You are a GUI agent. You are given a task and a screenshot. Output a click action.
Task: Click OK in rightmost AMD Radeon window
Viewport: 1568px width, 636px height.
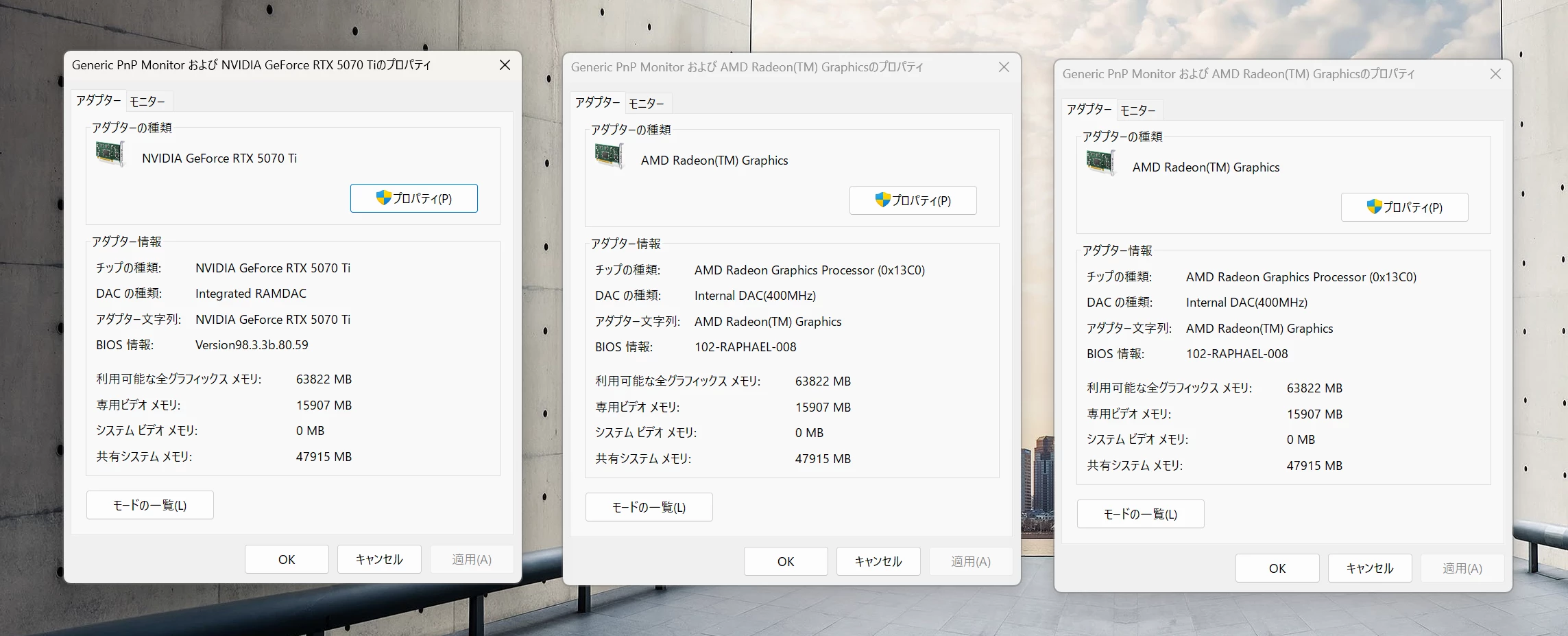1277,568
